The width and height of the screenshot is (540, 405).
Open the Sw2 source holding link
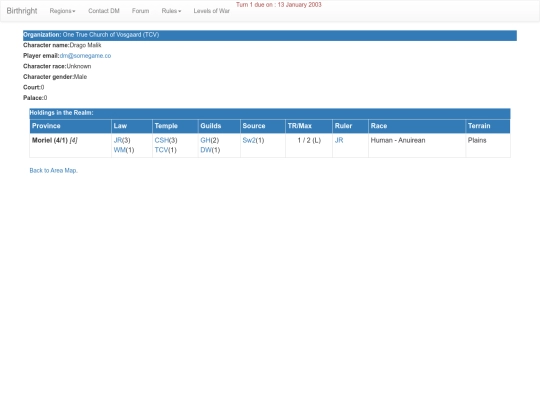(249, 140)
